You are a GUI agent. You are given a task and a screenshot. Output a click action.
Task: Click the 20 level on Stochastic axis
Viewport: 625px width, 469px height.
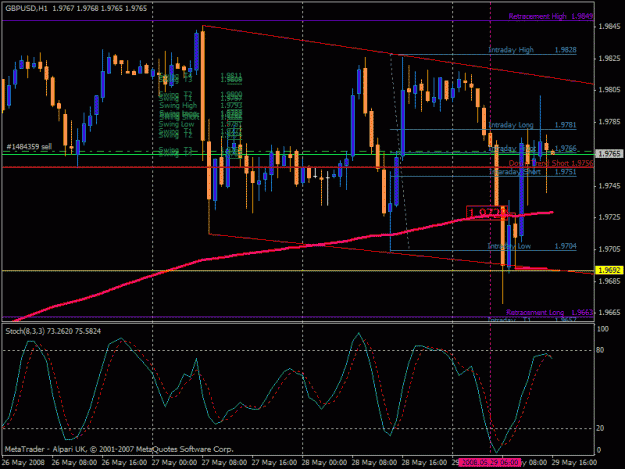click(x=600, y=428)
